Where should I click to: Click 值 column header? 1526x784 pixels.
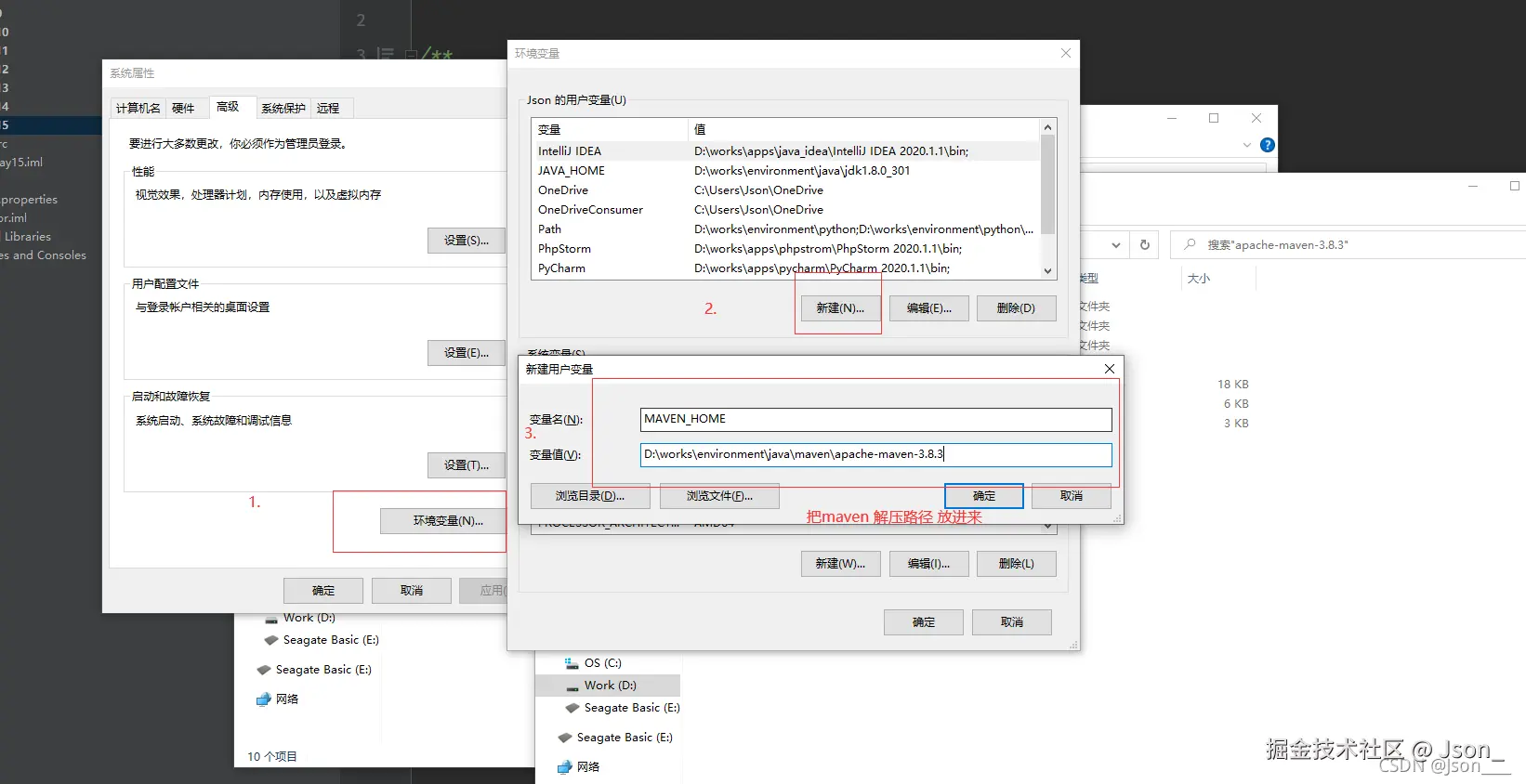[x=863, y=129]
